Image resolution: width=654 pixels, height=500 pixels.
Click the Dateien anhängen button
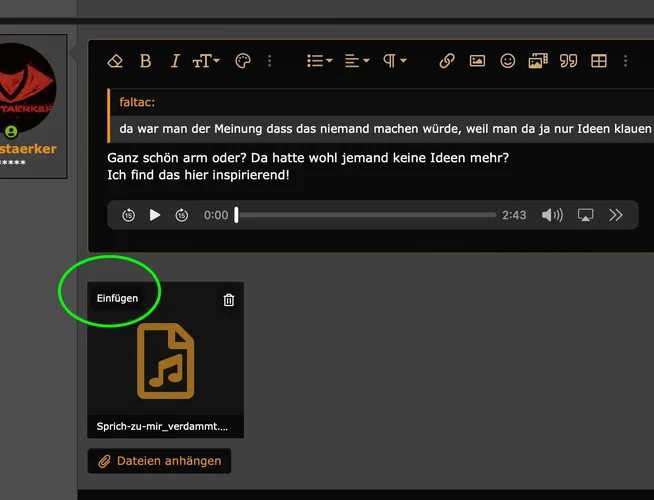point(159,461)
